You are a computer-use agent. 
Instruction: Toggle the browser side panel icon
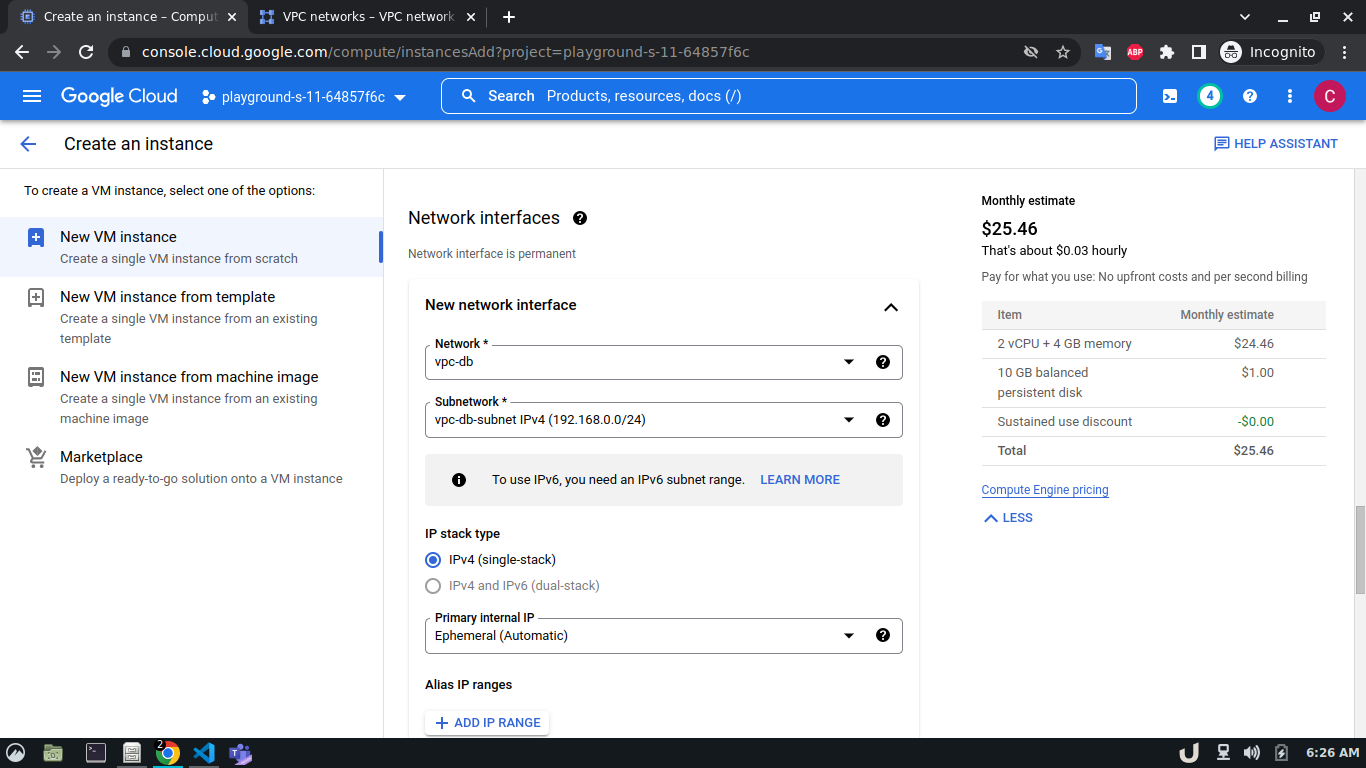(1198, 52)
